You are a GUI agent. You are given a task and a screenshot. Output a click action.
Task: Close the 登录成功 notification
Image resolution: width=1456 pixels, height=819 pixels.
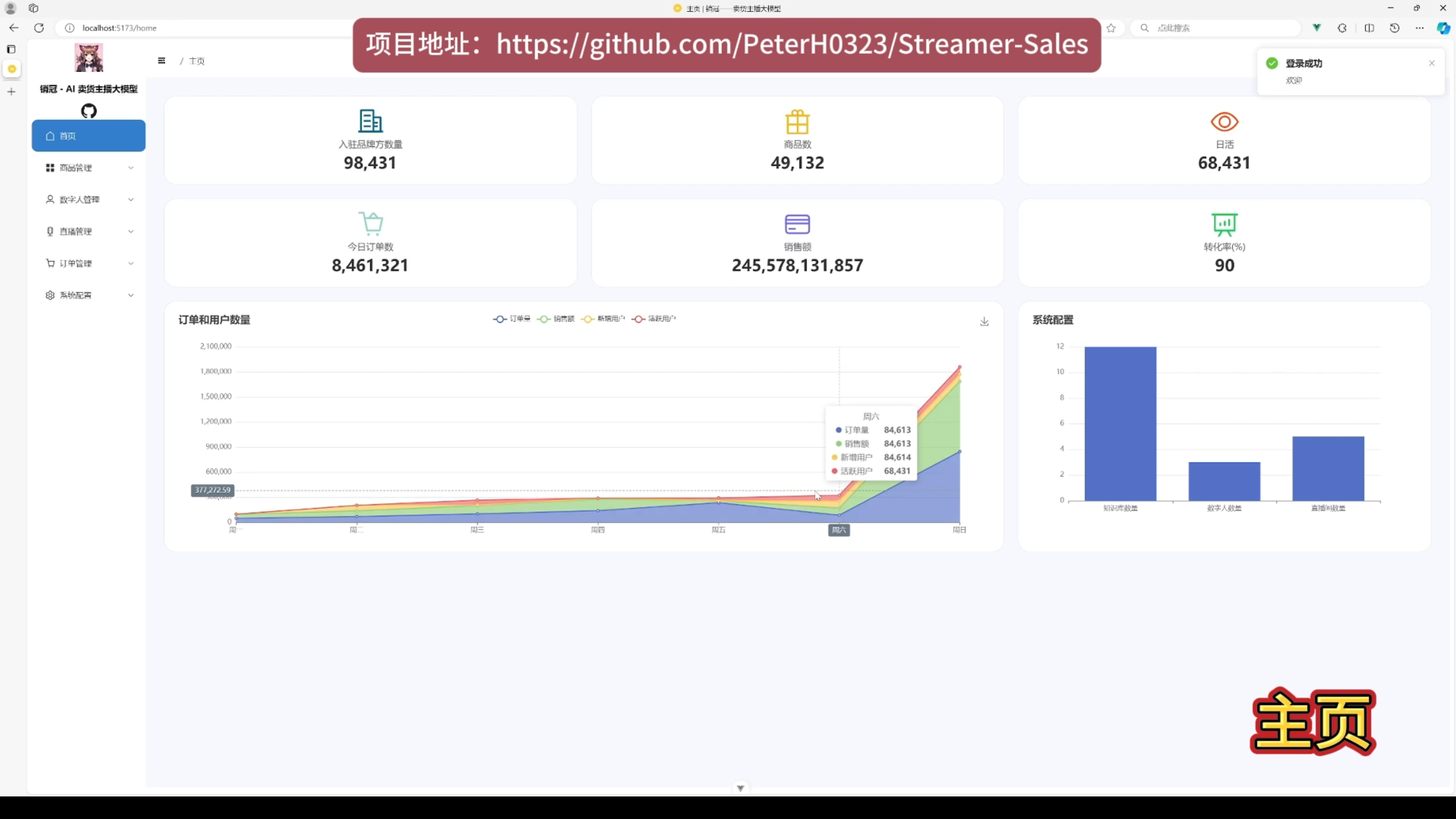[1432, 63]
